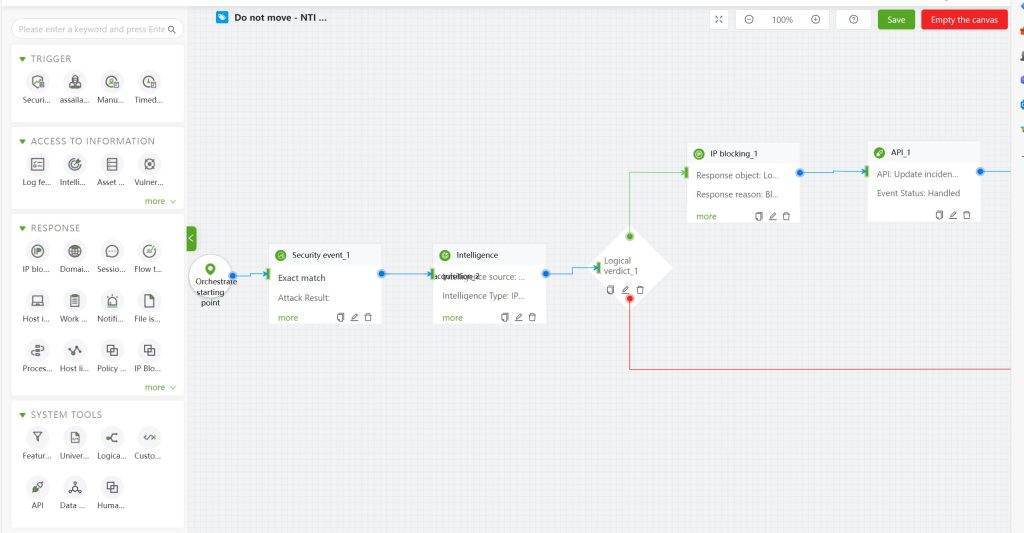Select the Custom code system tool
Image resolution: width=1024 pixels, height=533 pixels.
(x=150, y=437)
